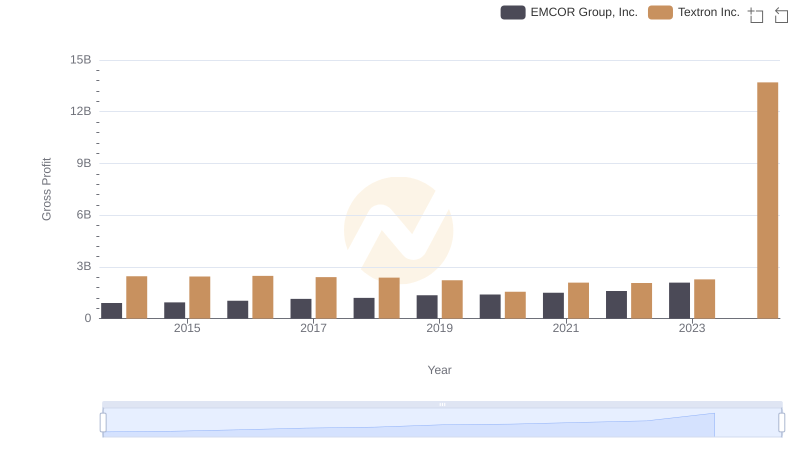Screen dimensions: 800x461
Task: Click the 15B y-axis label
Action: point(81,60)
